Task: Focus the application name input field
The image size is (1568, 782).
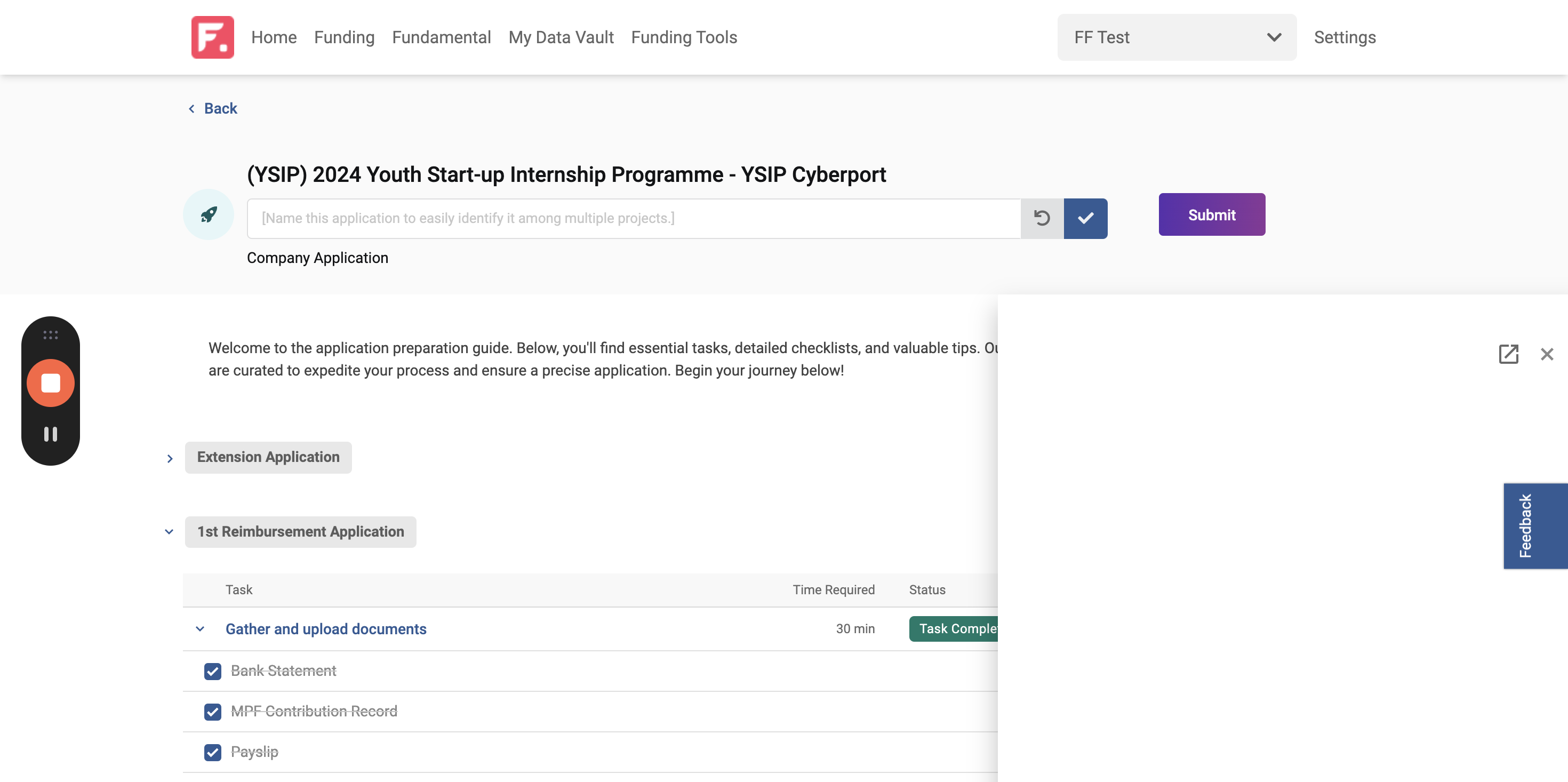Action: (x=634, y=218)
